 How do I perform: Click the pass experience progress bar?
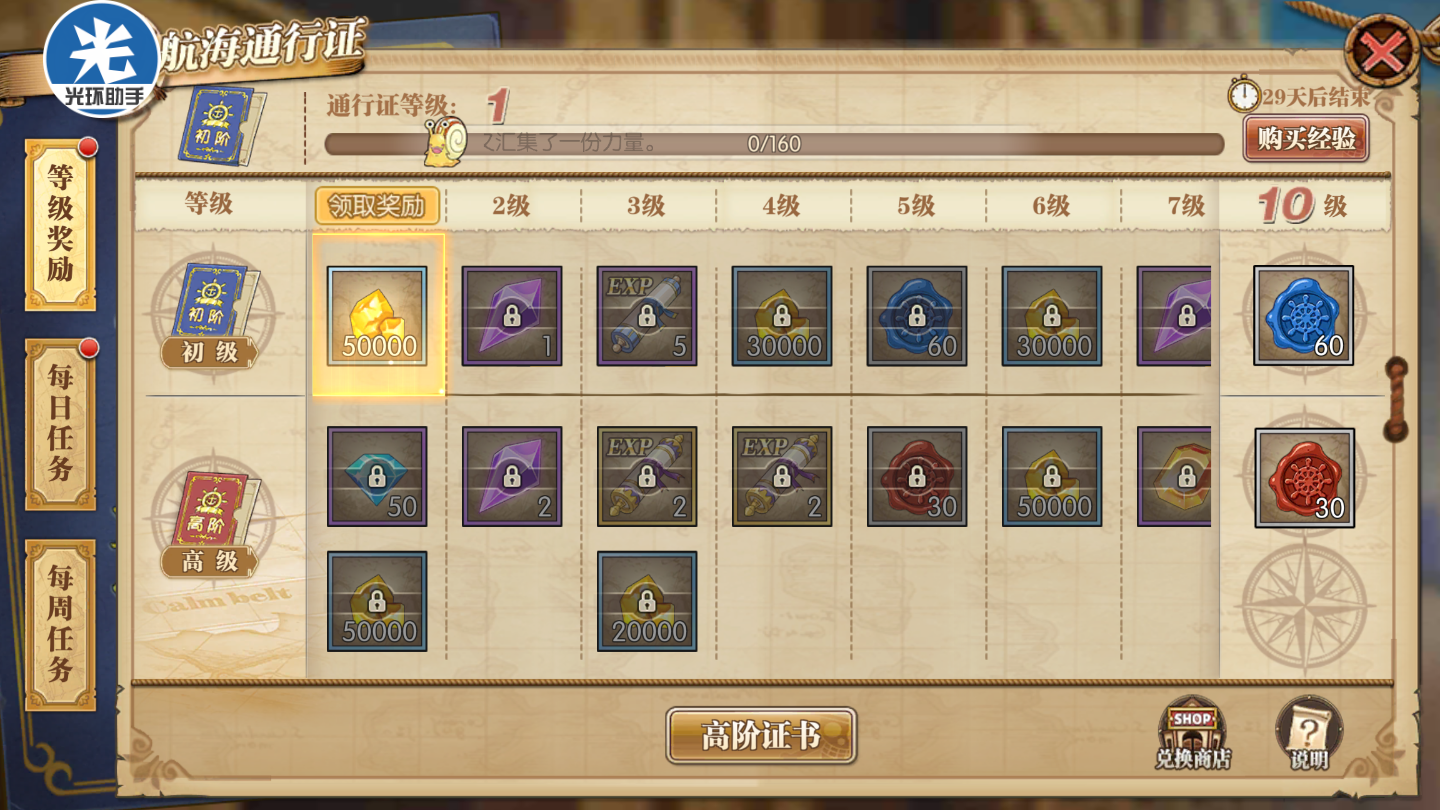click(x=774, y=144)
